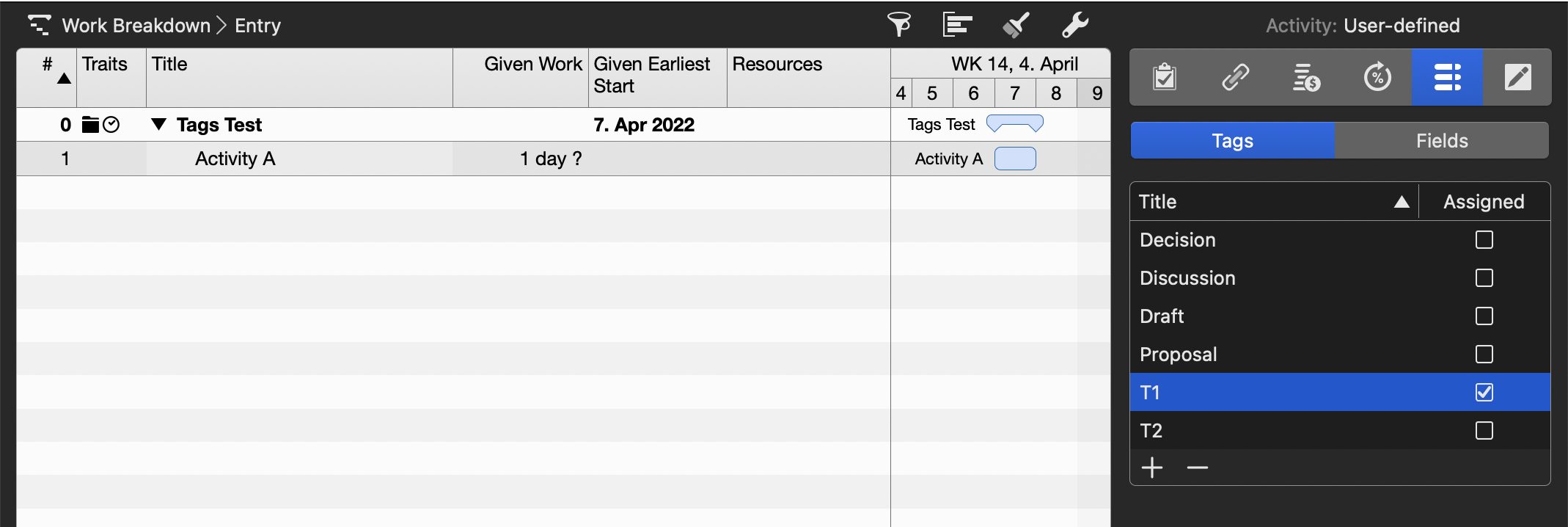The height and width of the screenshot is (527, 1568).
Task: Click the pencil note inspector icon
Action: (x=1517, y=77)
